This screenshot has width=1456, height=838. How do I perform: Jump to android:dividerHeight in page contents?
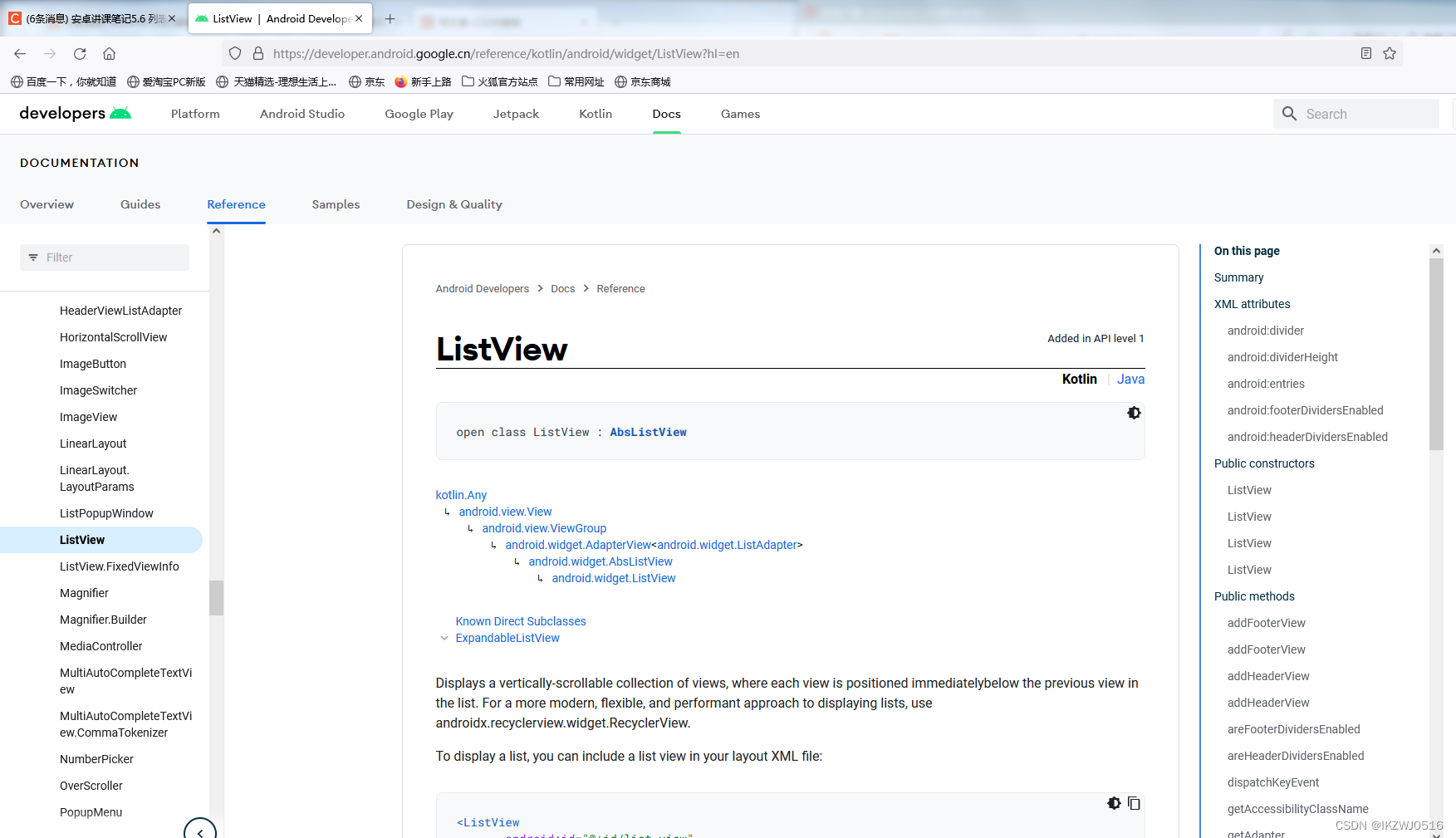1282,357
